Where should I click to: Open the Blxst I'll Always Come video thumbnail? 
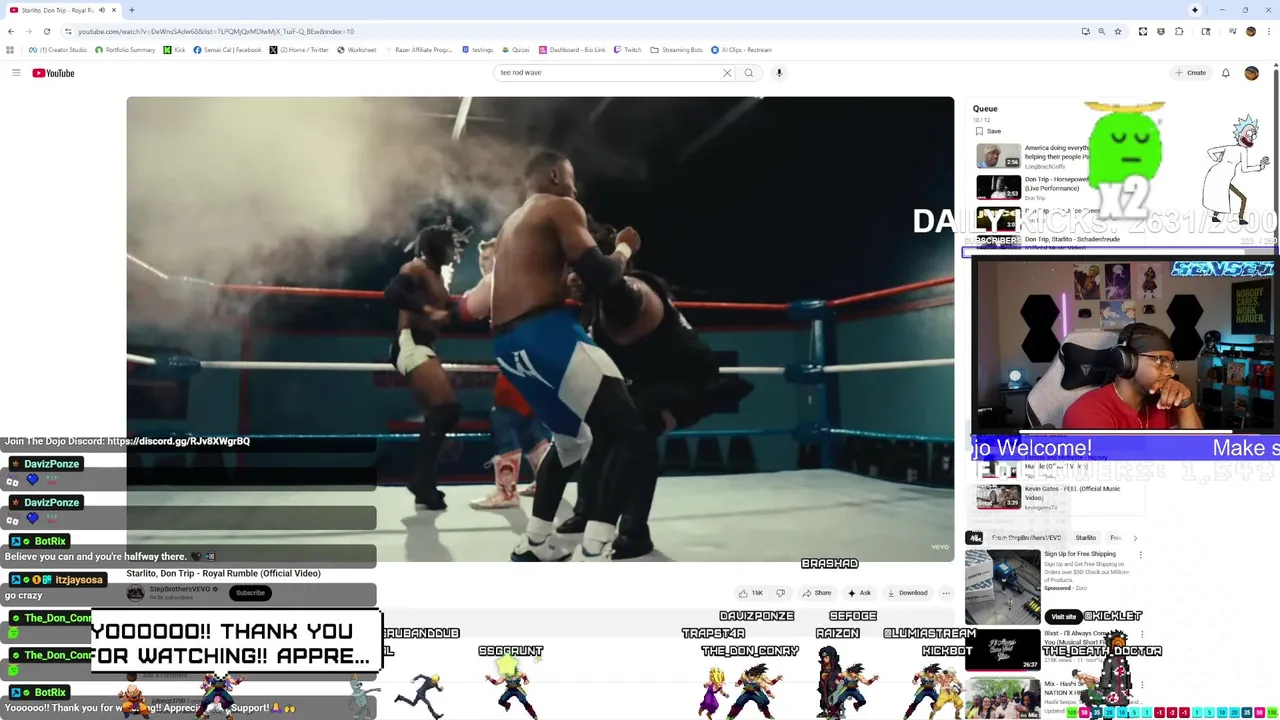1003,648
